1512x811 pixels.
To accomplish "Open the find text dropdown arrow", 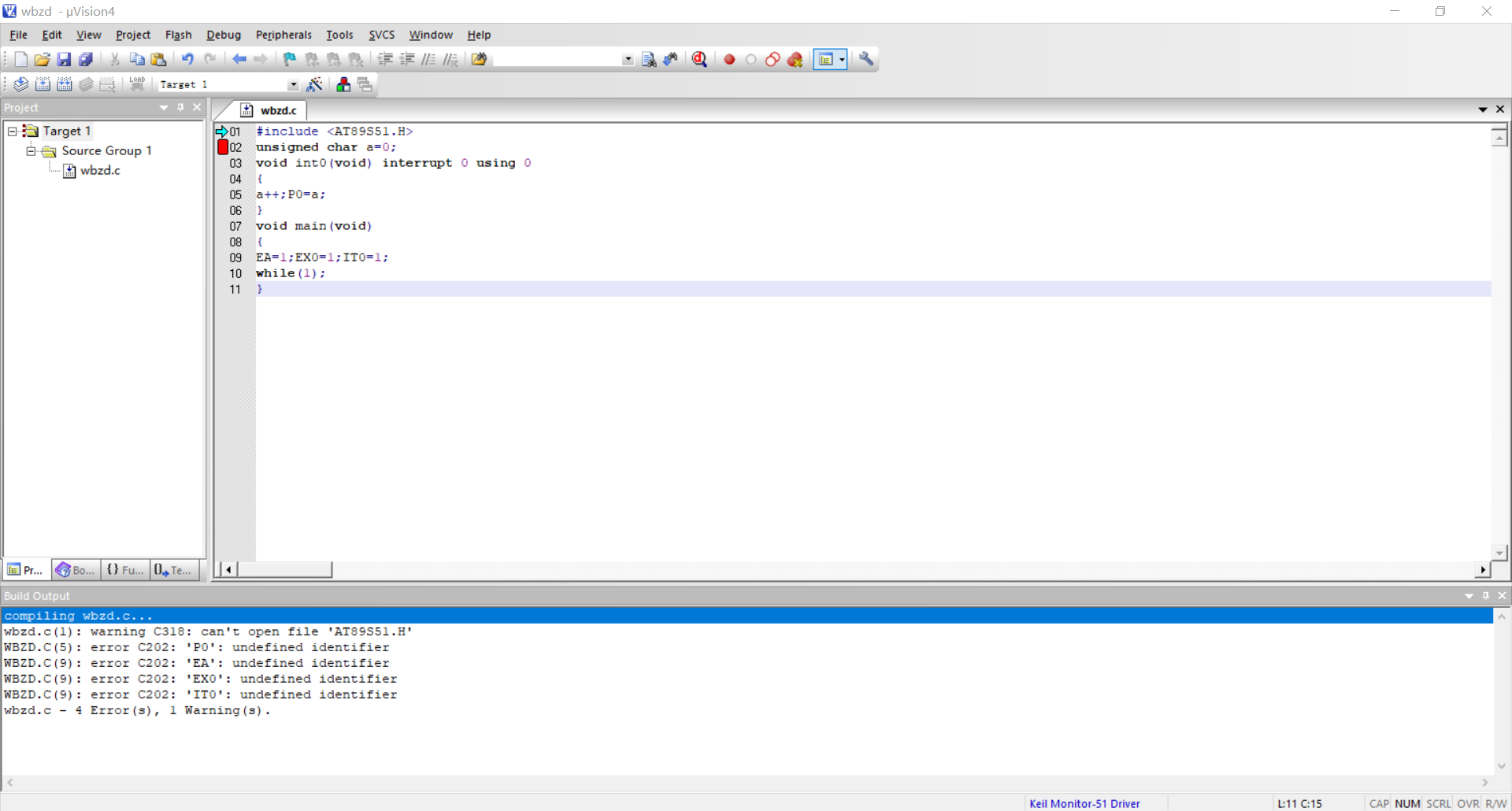I will pyautogui.click(x=628, y=59).
